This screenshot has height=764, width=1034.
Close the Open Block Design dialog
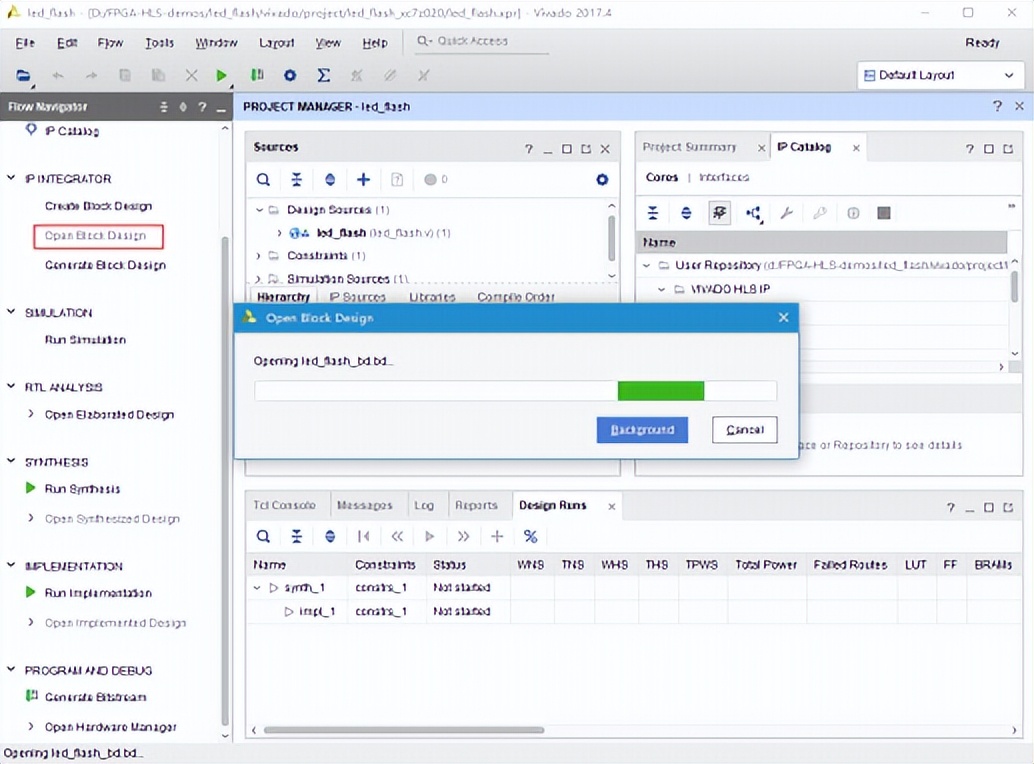tap(783, 318)
